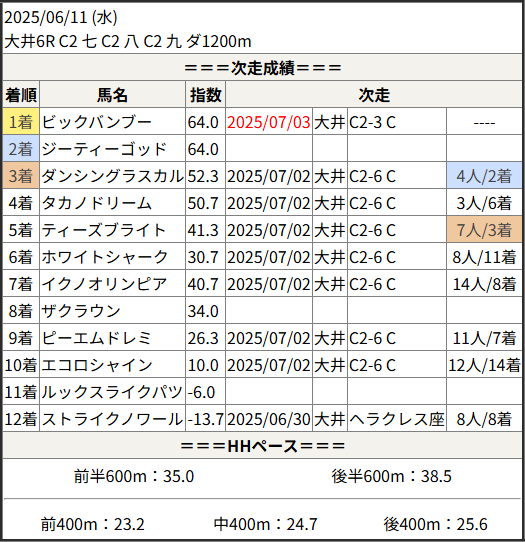Click the blue 4人/2着 result cell
Screen dimensions: 525x542
pos(484,176)
